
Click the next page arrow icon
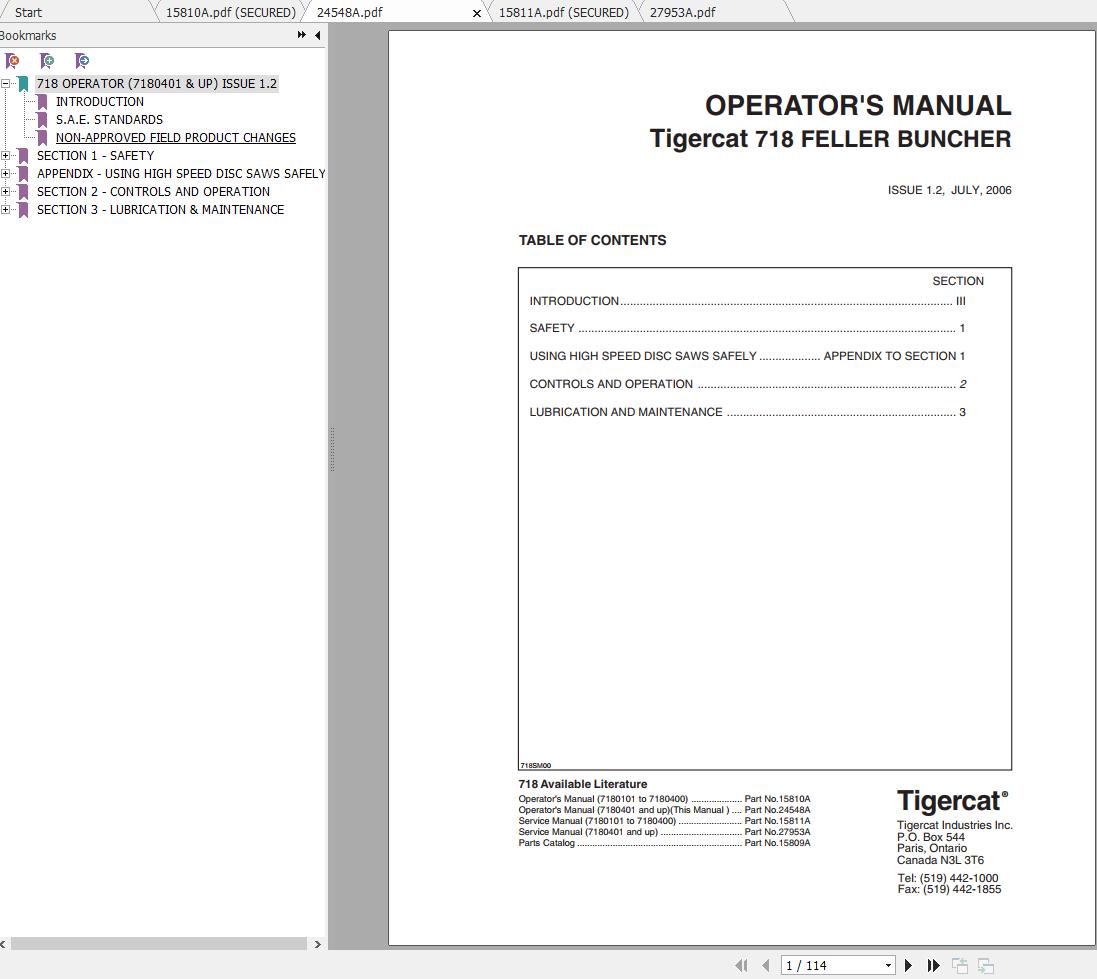908,964
